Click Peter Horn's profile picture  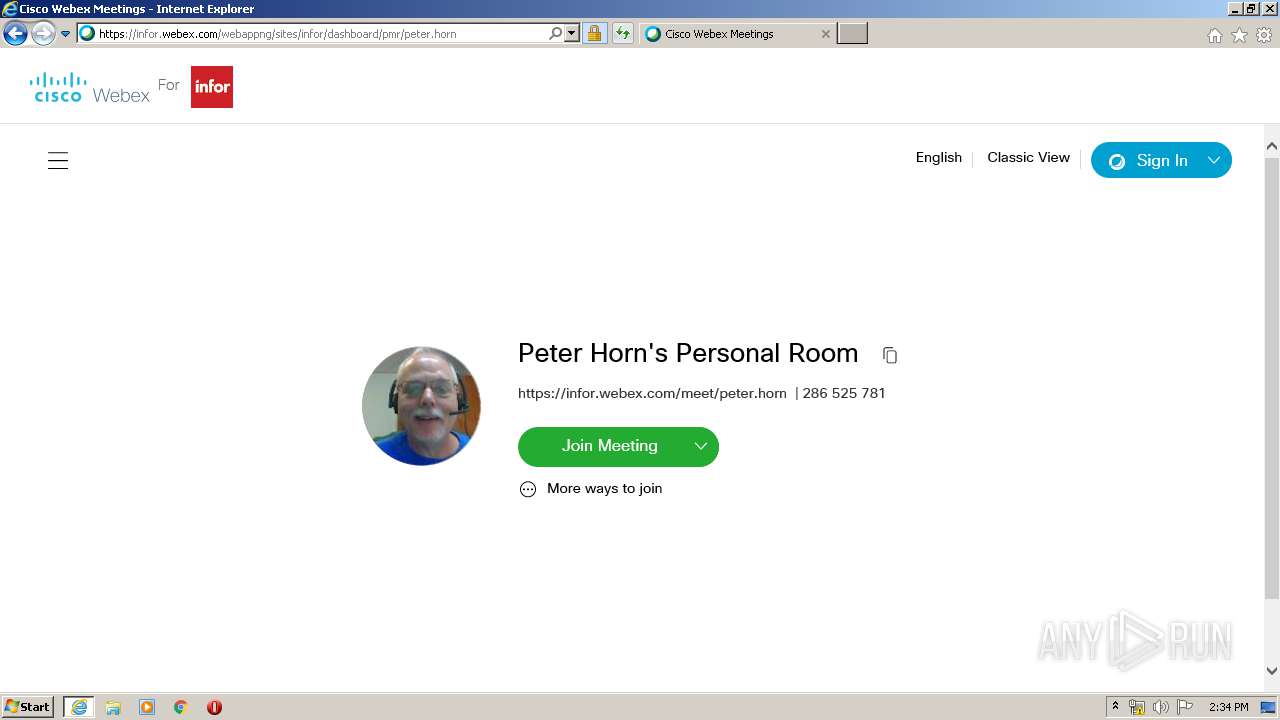pos(421,406)
